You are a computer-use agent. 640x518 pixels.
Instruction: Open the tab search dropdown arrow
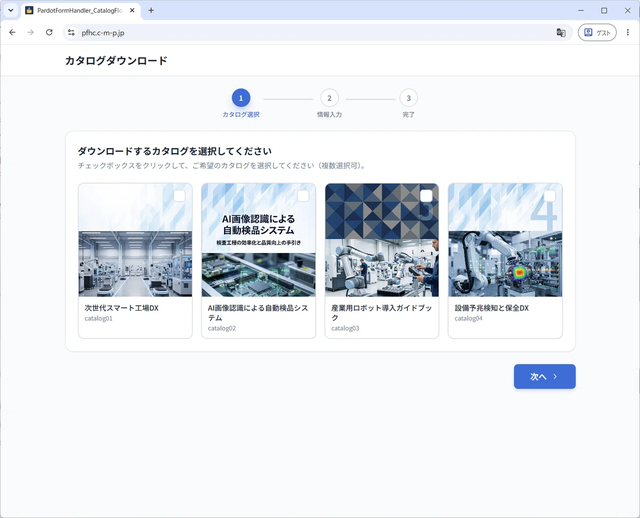click(x=11, y=11)
